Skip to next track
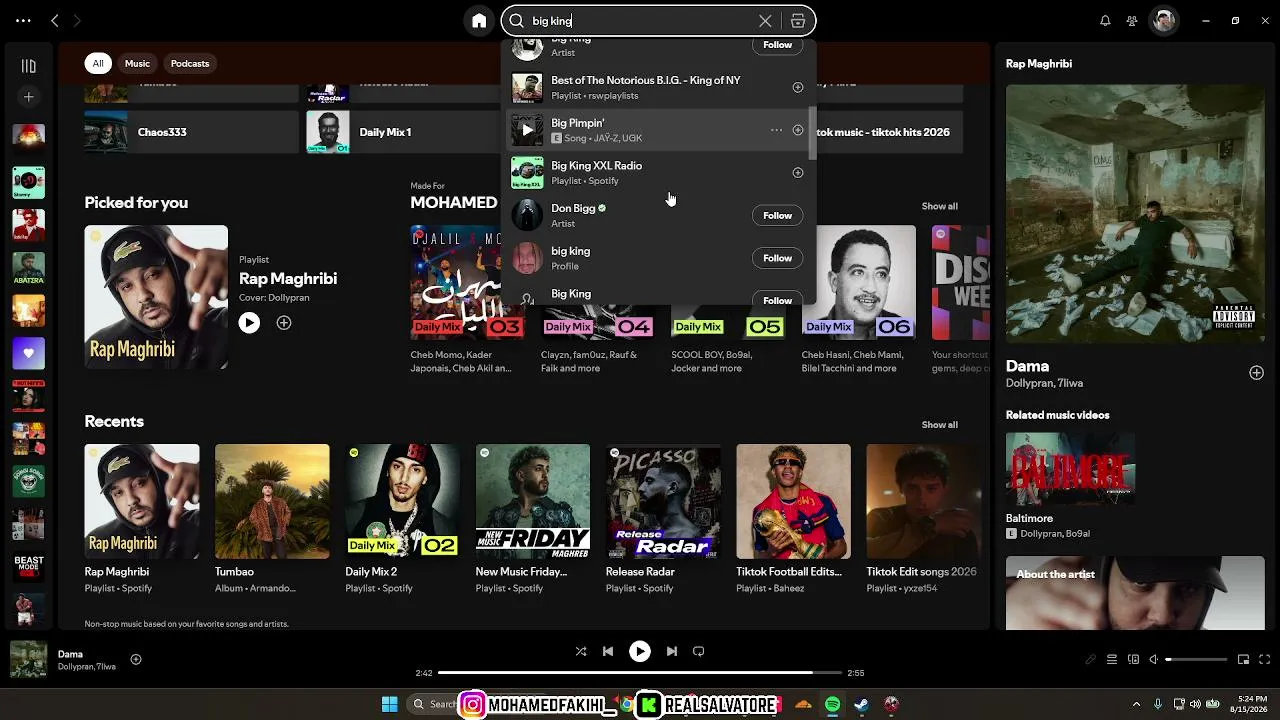Screen dimensions: 1280x720 672,652
